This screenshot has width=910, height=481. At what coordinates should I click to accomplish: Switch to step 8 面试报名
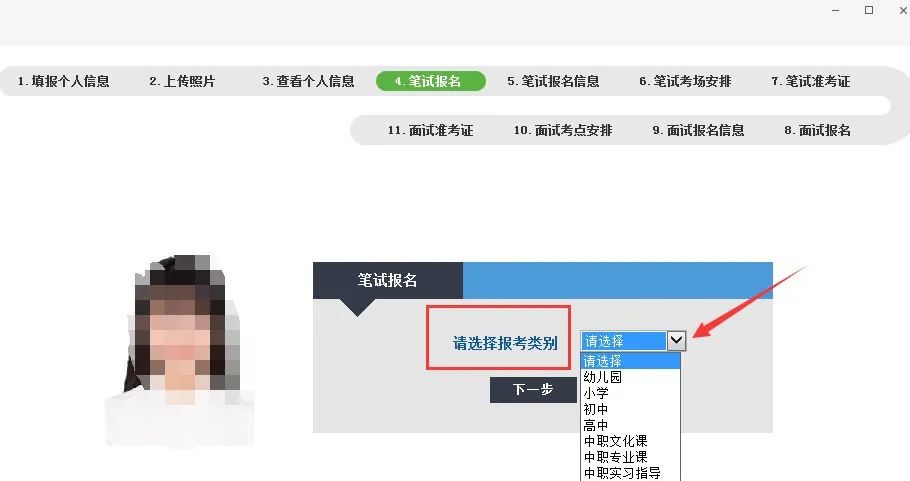coord(818,131)
